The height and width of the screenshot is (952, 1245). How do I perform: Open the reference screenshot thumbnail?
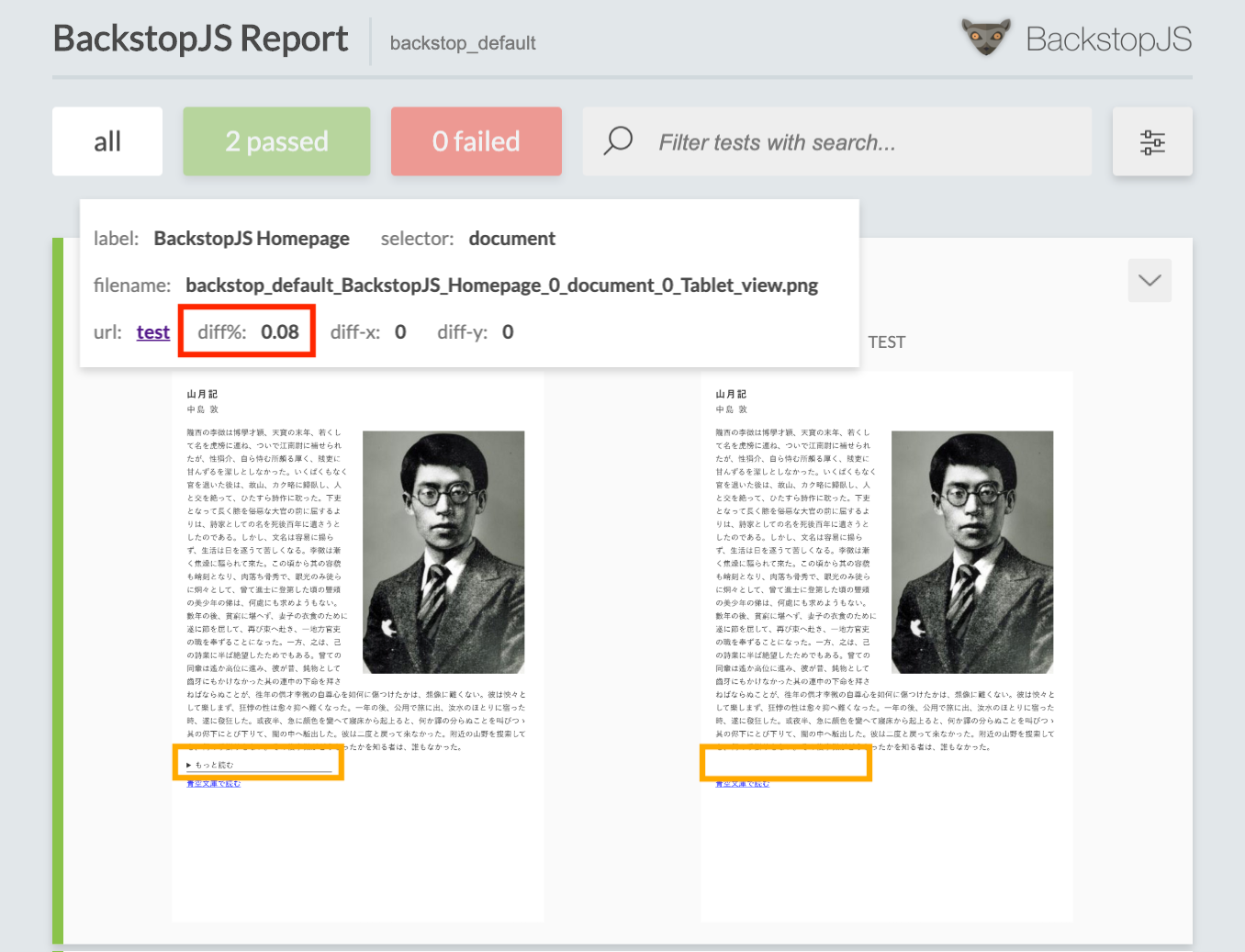[x=357, y=643]
